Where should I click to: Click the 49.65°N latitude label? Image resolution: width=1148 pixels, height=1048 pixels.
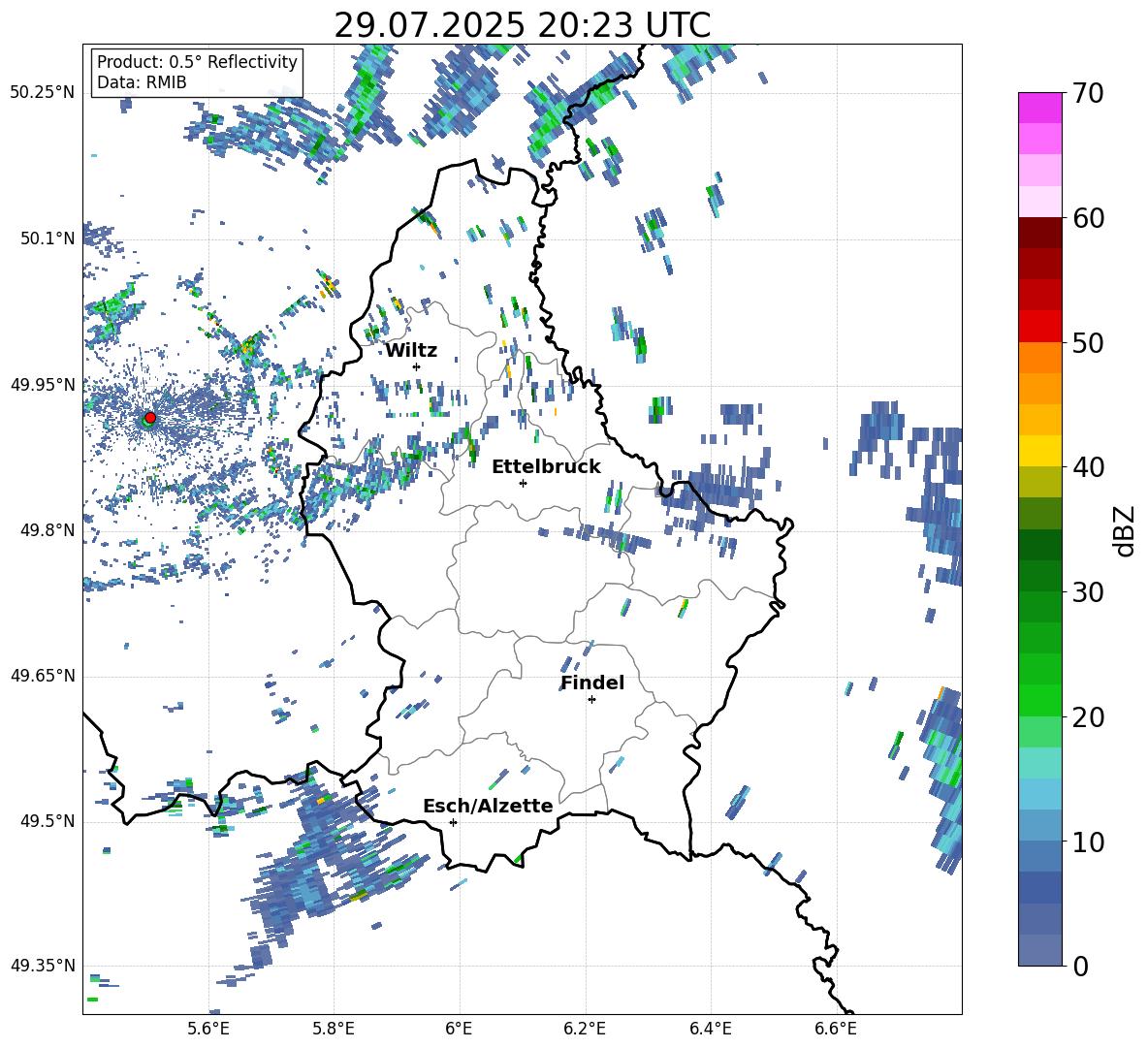[43, 676]
